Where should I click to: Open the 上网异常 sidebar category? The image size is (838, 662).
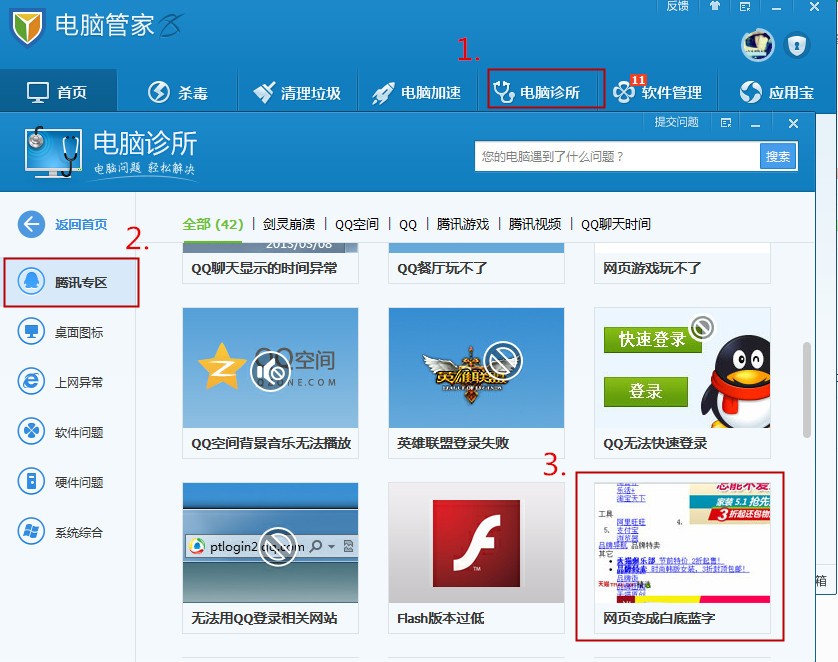click(68, 382)
